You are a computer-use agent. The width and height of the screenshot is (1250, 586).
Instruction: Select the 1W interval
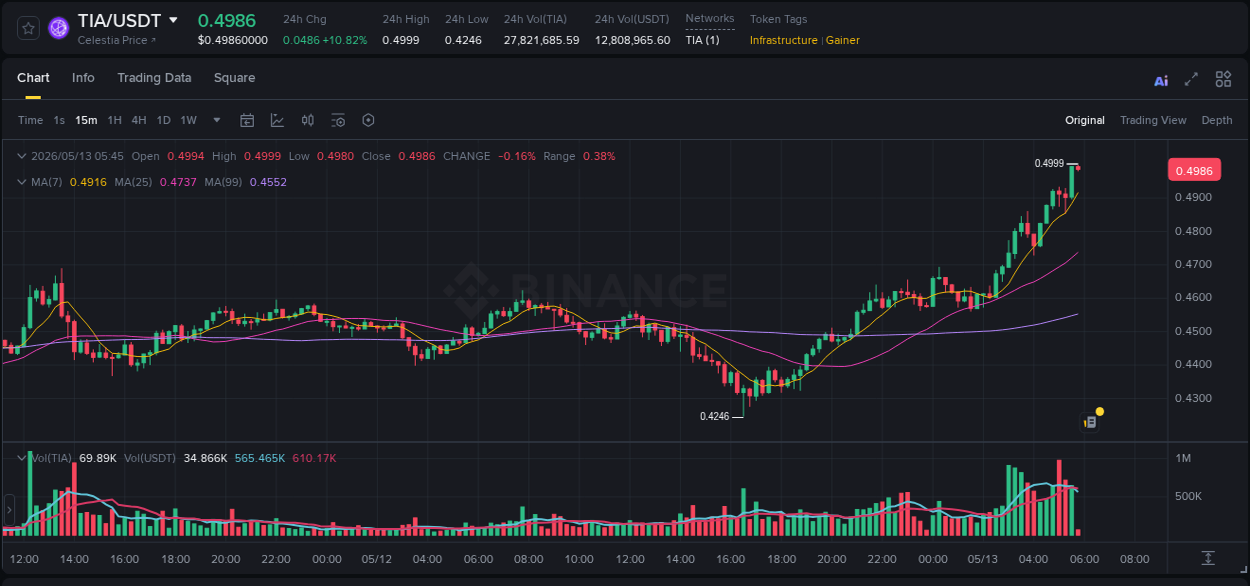tap(188, 120)
